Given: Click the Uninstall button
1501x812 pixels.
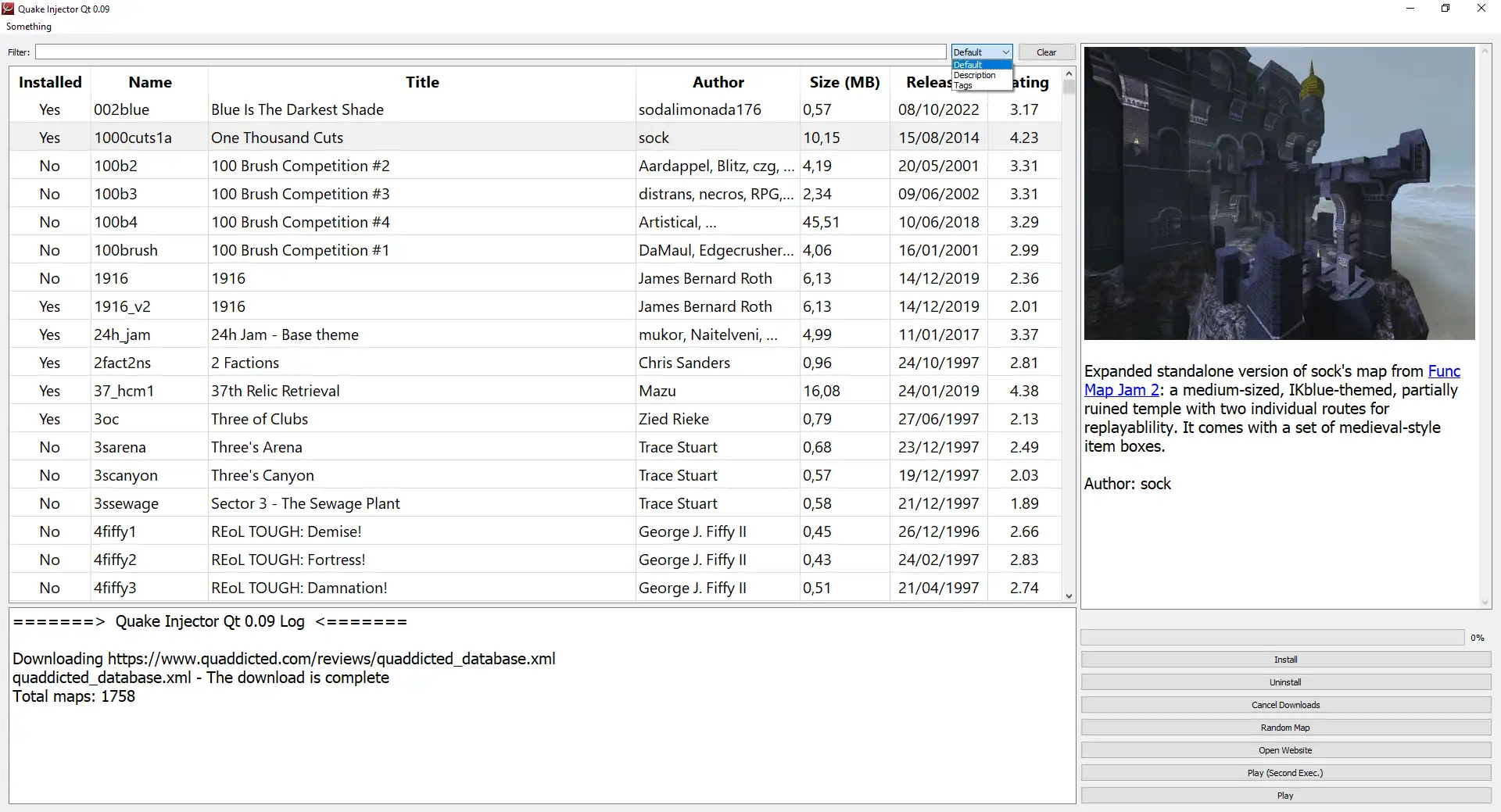Looking at the screenshot, I should [1286, 682].
